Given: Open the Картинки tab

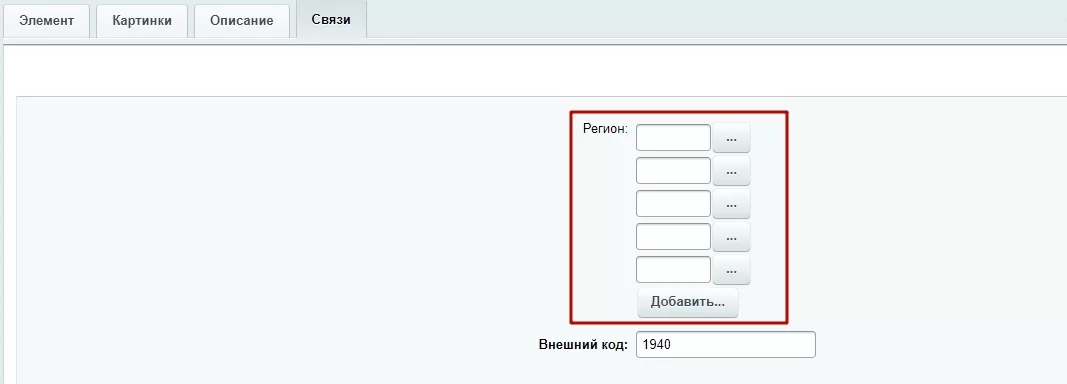Looking at the screenshot, I should pyautogui.click(x=142, y=20).
